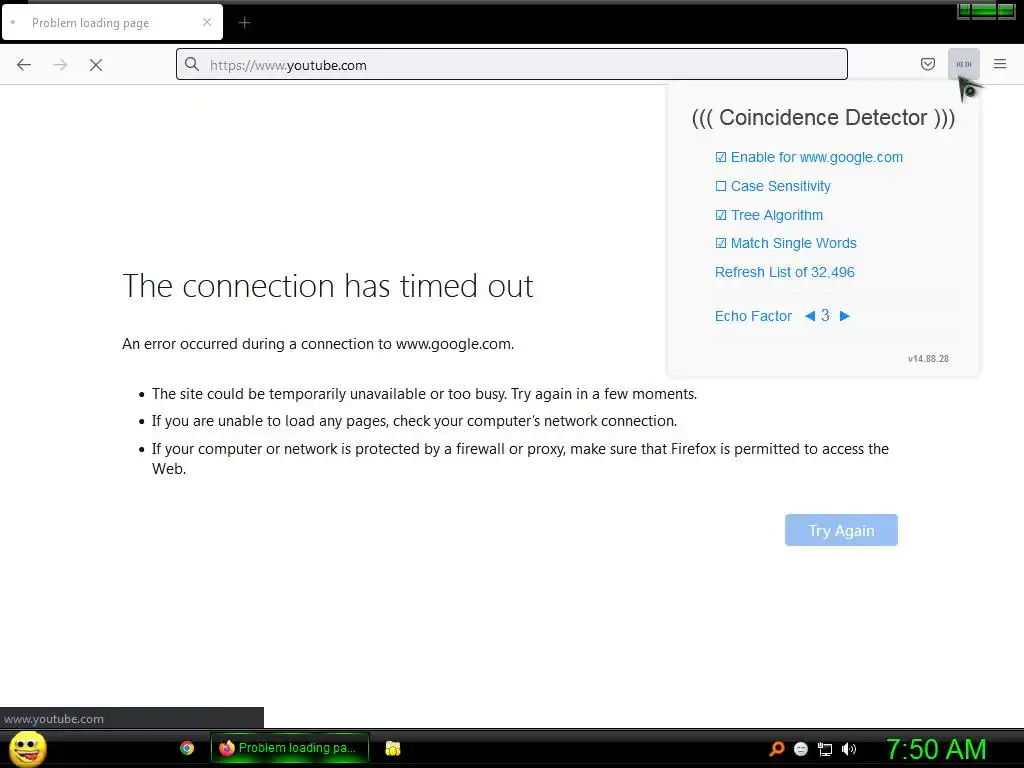
Task: Click Refresh List of 32,496 link
Action: tap(784, 272)
